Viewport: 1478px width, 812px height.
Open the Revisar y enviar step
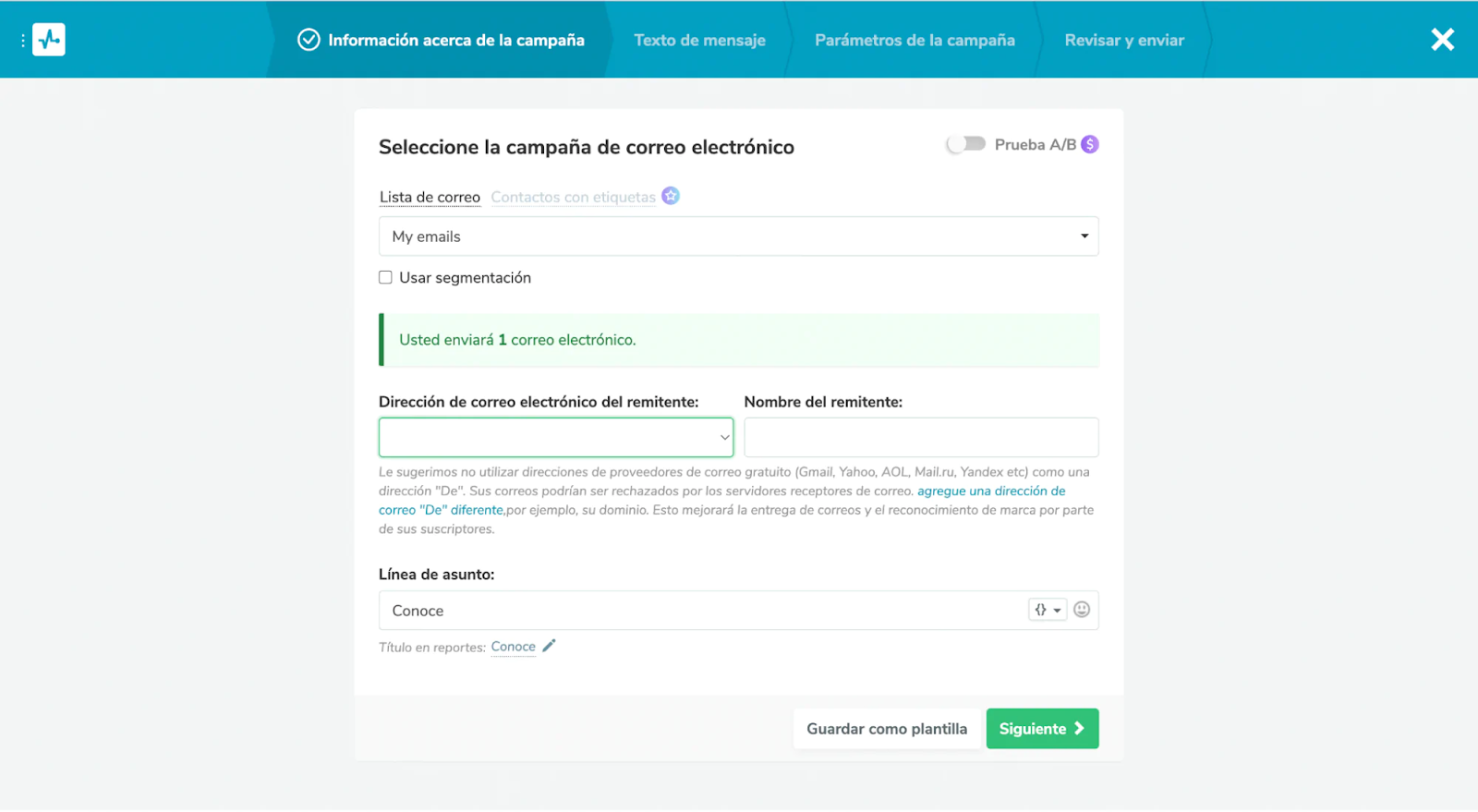tap(1124, 40)
